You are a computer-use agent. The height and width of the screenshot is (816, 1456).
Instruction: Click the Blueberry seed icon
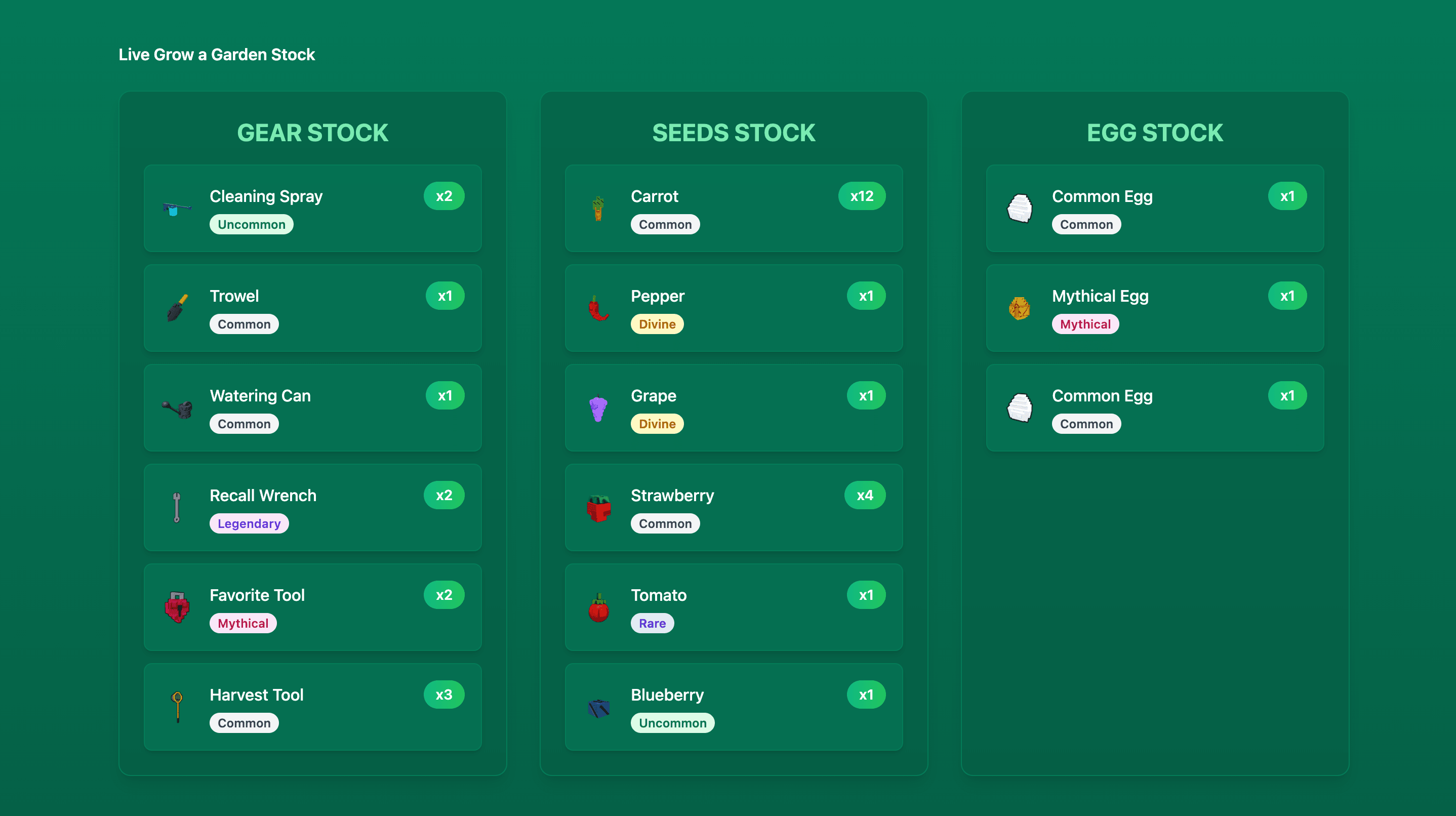[598, 708]
